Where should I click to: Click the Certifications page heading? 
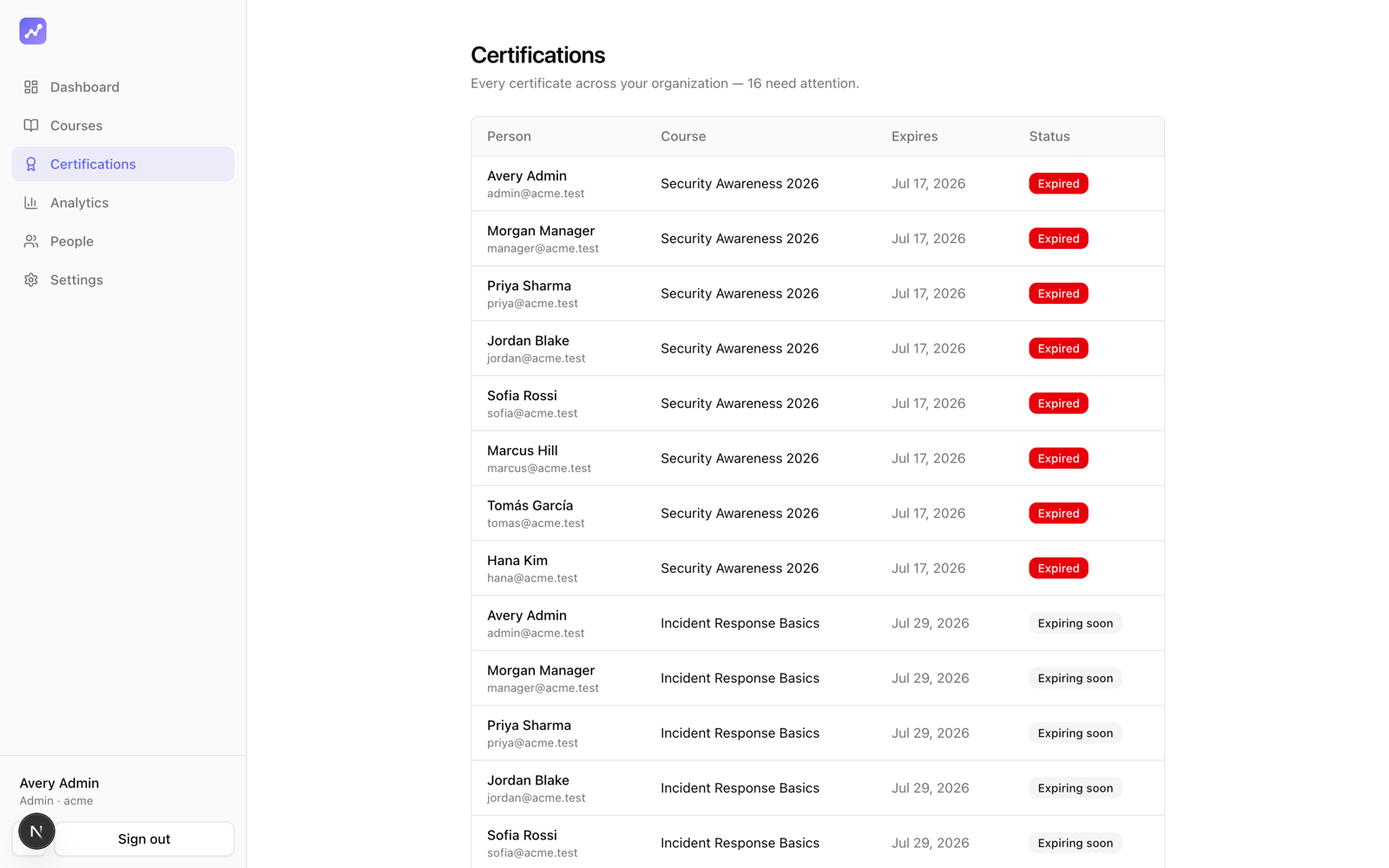click(538, 55)
